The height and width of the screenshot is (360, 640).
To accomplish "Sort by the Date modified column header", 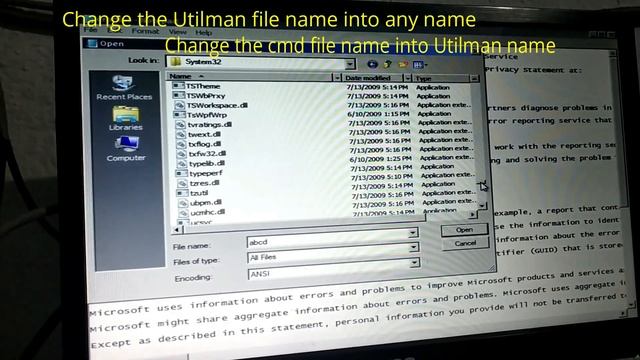I will coord(372,78).
